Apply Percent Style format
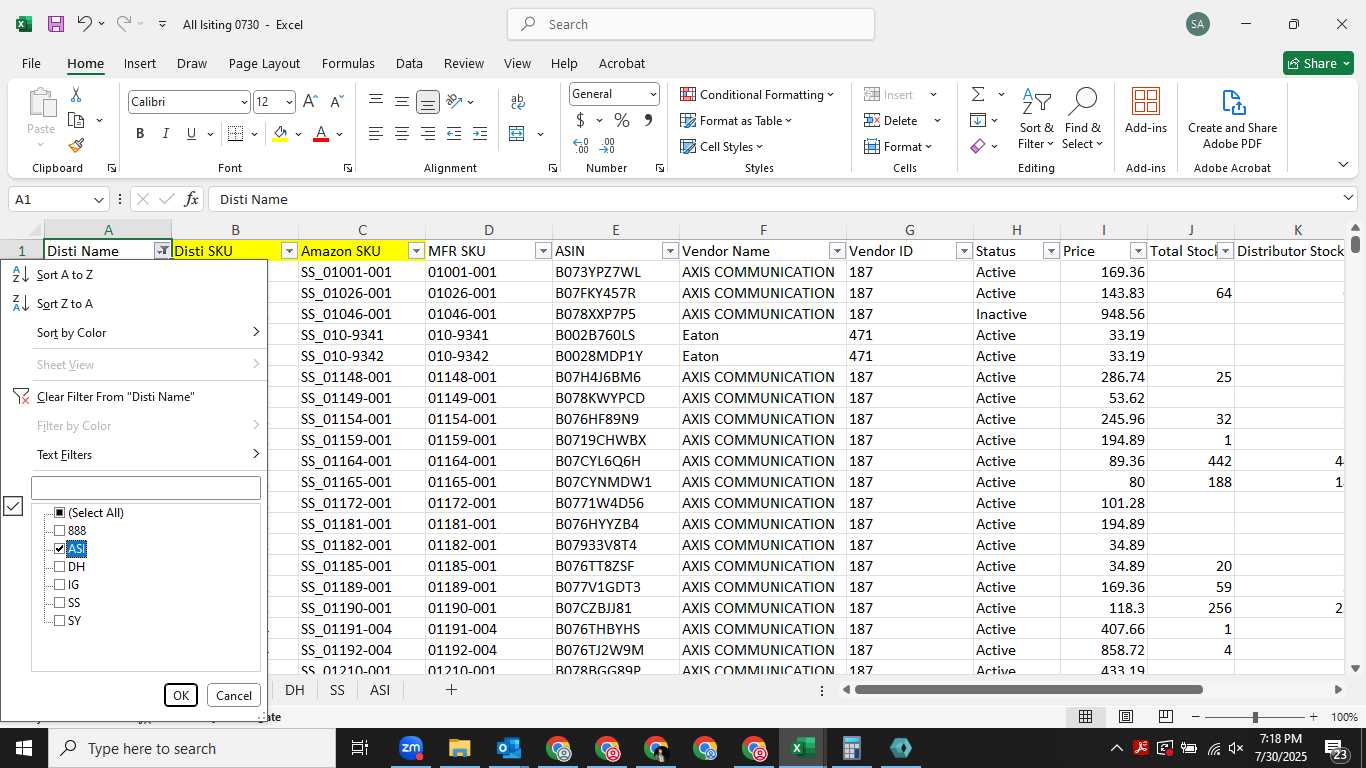This screenshot has width=1366, height=768. tap(622, 120)
